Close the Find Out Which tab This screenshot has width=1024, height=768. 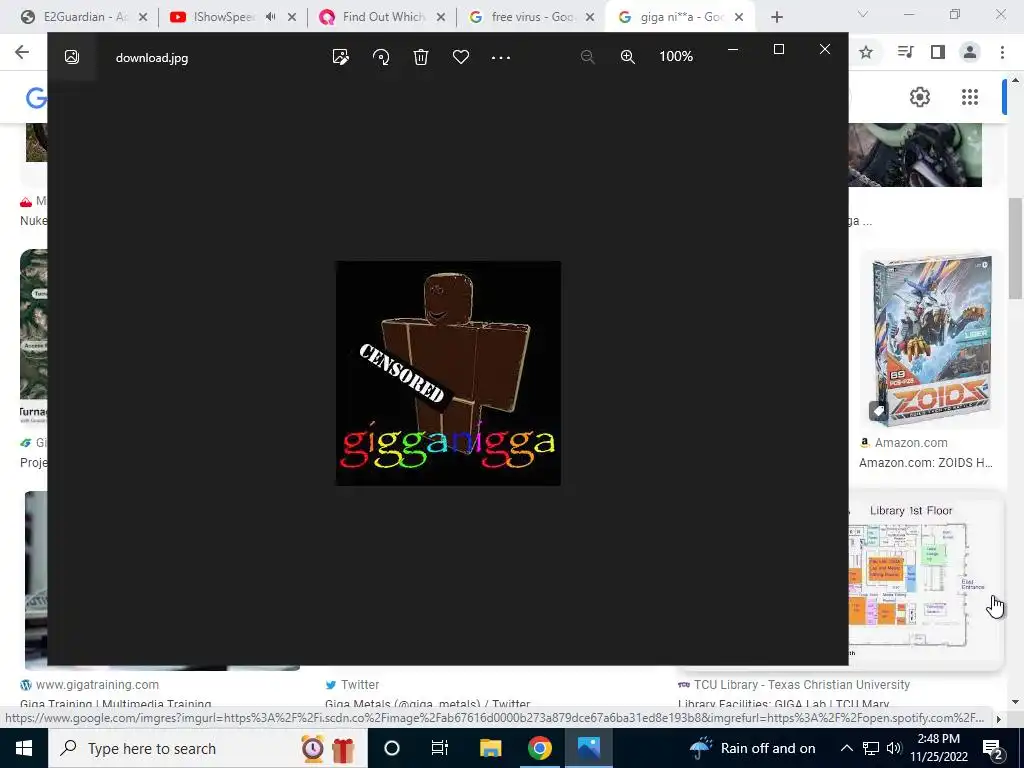[441, 17]
